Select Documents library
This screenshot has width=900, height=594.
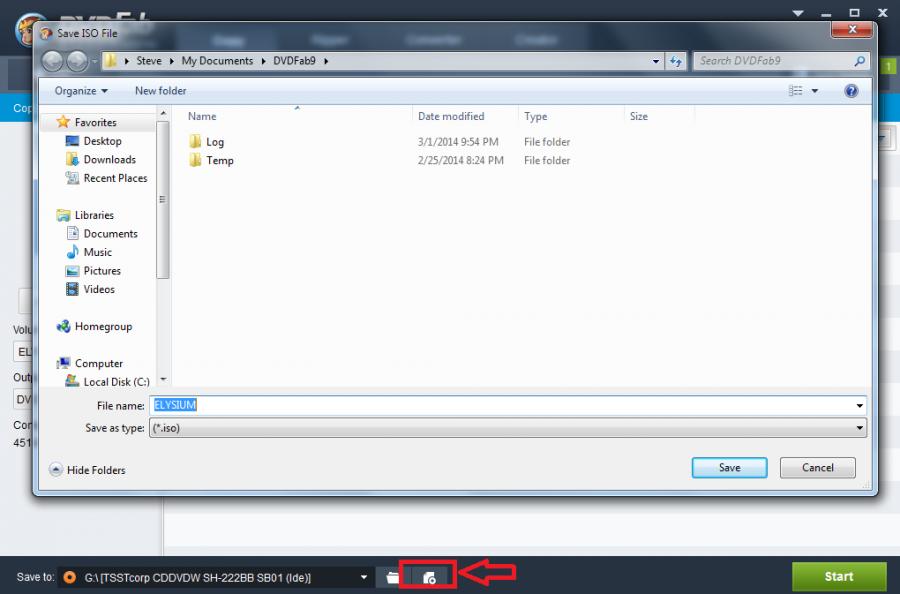click(110, 234)
